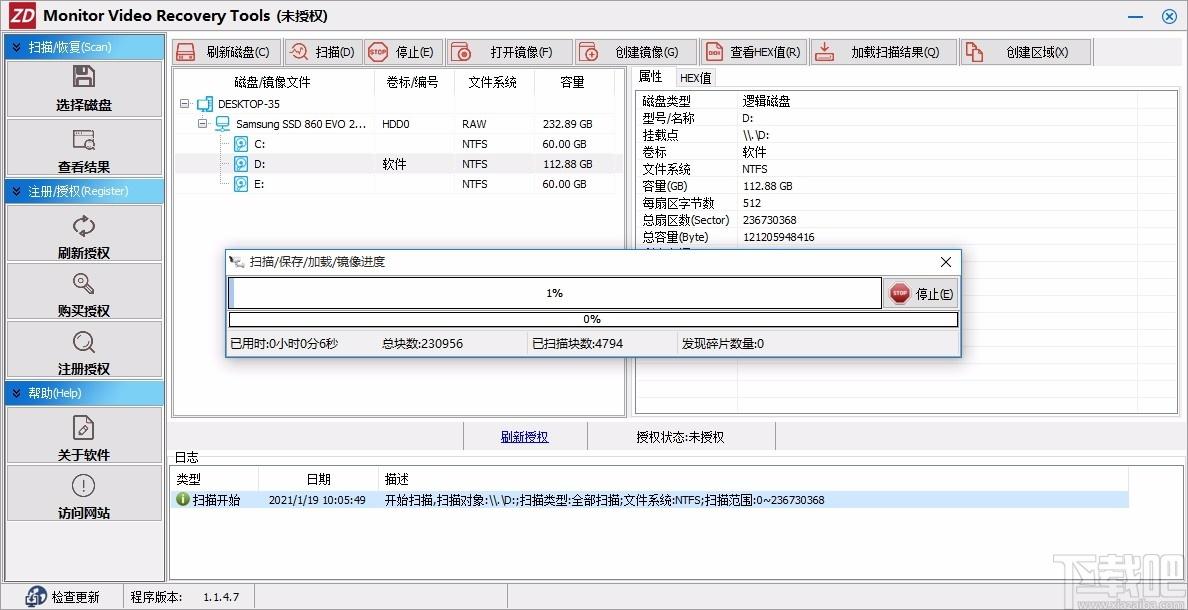
Task: Click the progress dialog title camera icon
Action: point(237,261)
